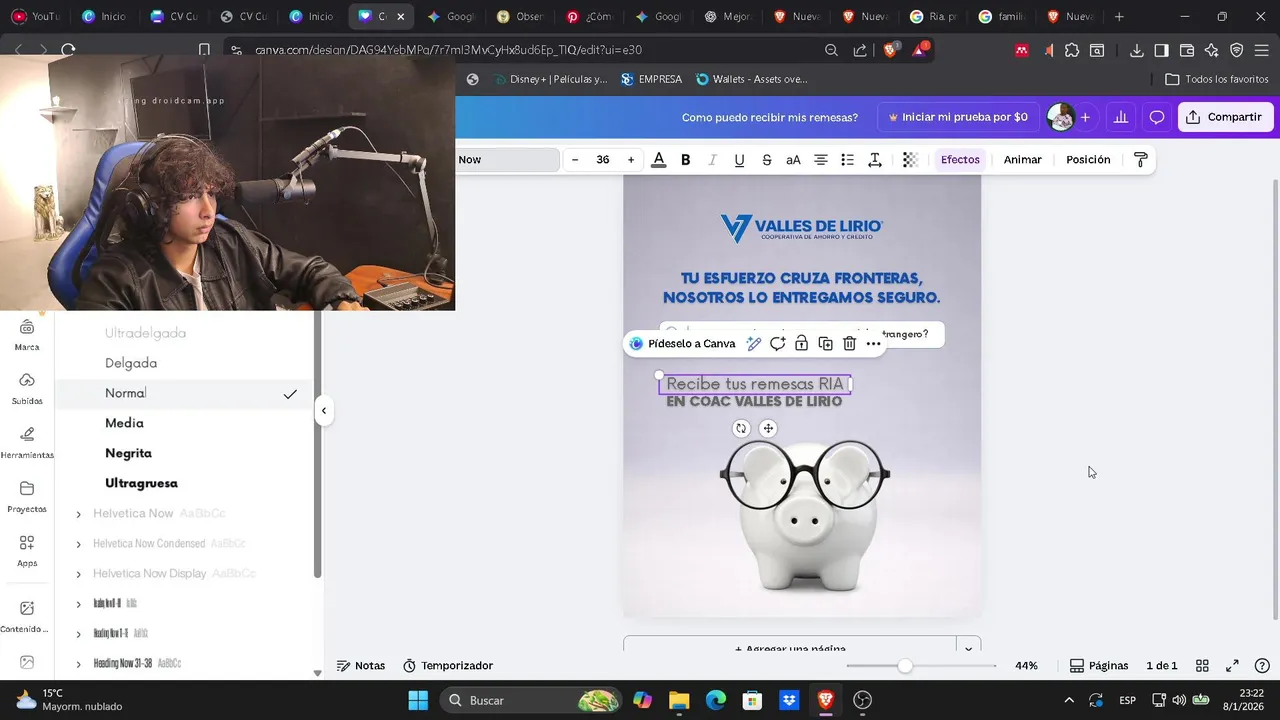Viewport: 1280px width, 720px height.
Task: Expand Helvetica Now Display font family
Action: 79,574
